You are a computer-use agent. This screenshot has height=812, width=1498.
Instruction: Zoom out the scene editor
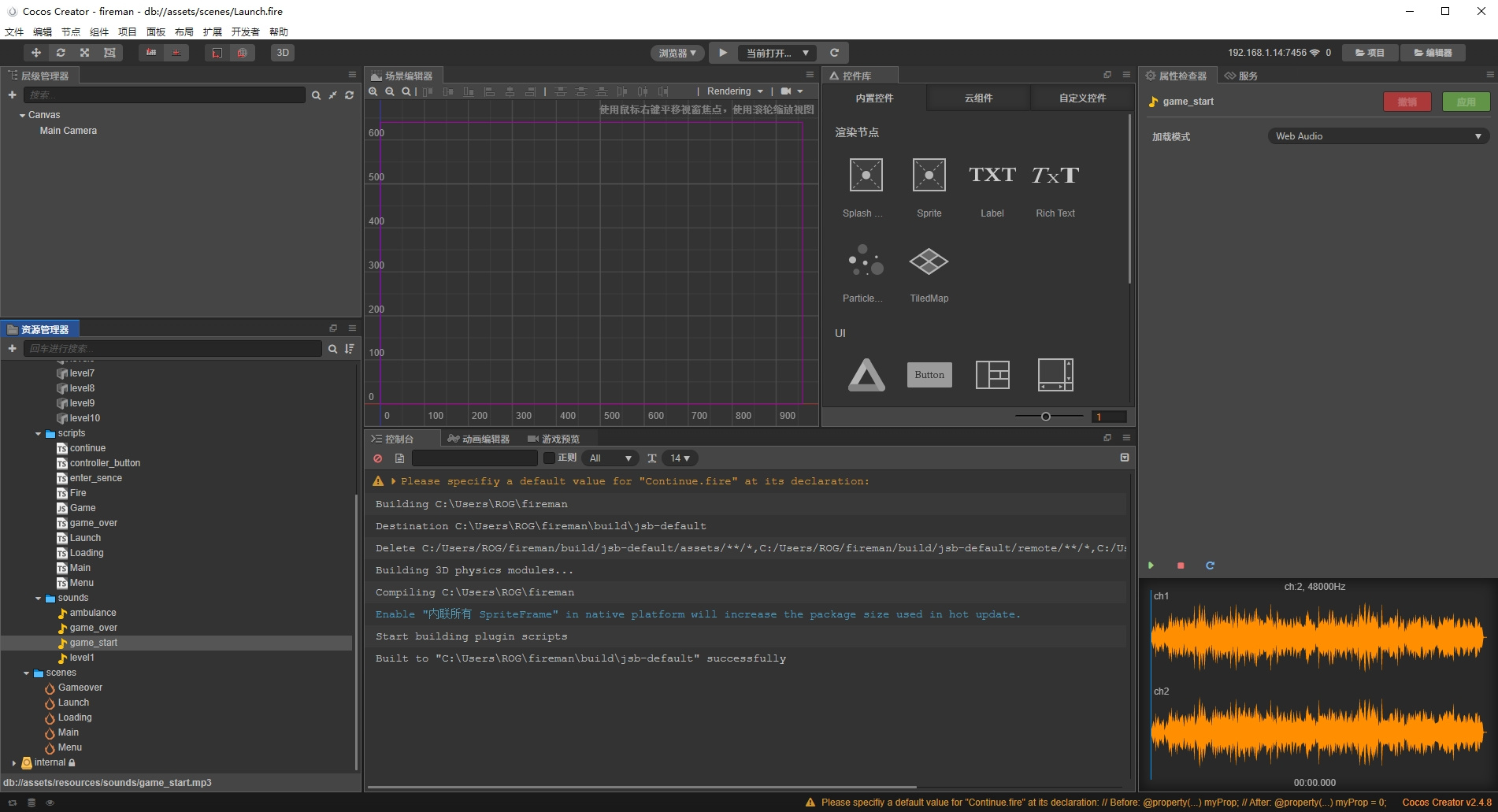pyautogui.click(x=390, y=91)
